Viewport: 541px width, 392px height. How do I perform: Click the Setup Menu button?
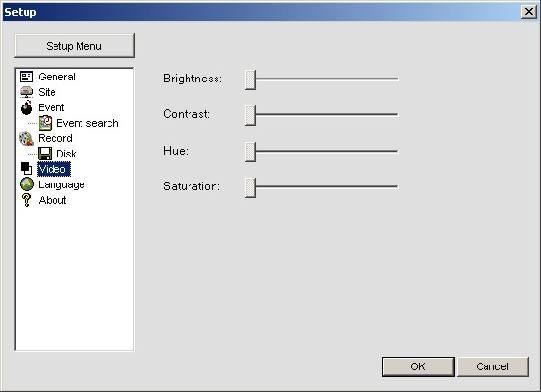pos(75,46)
